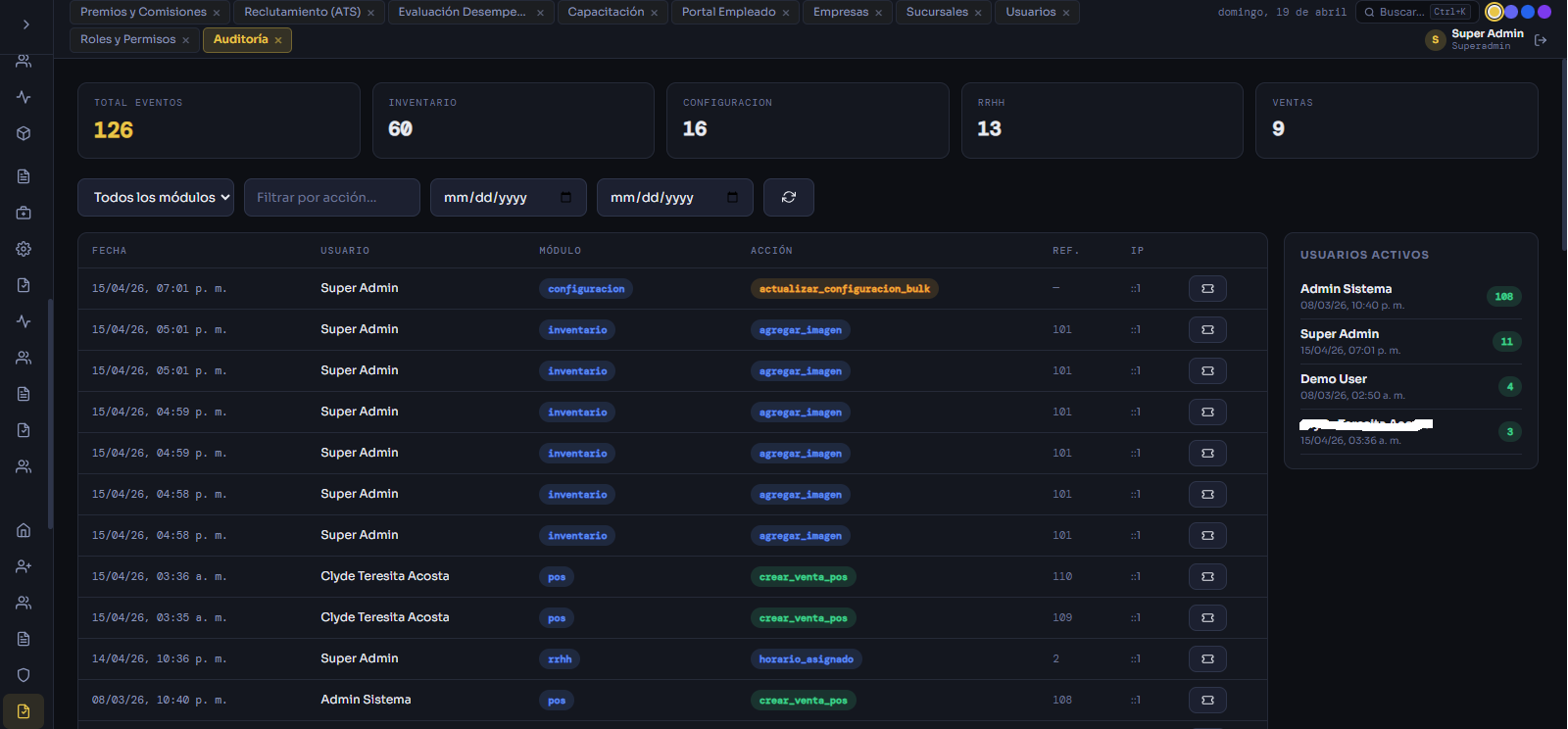Expand the sidebar with the top chevron
Screen dimensions: 1568x729
point(26,24)
